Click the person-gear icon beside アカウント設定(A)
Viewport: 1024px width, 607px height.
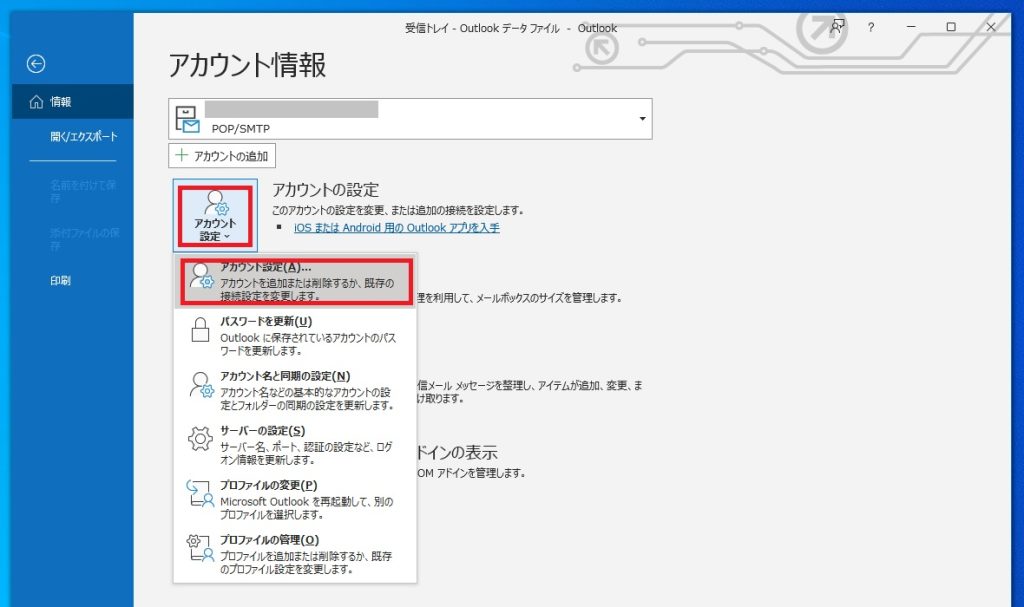(x=201, y=276)
